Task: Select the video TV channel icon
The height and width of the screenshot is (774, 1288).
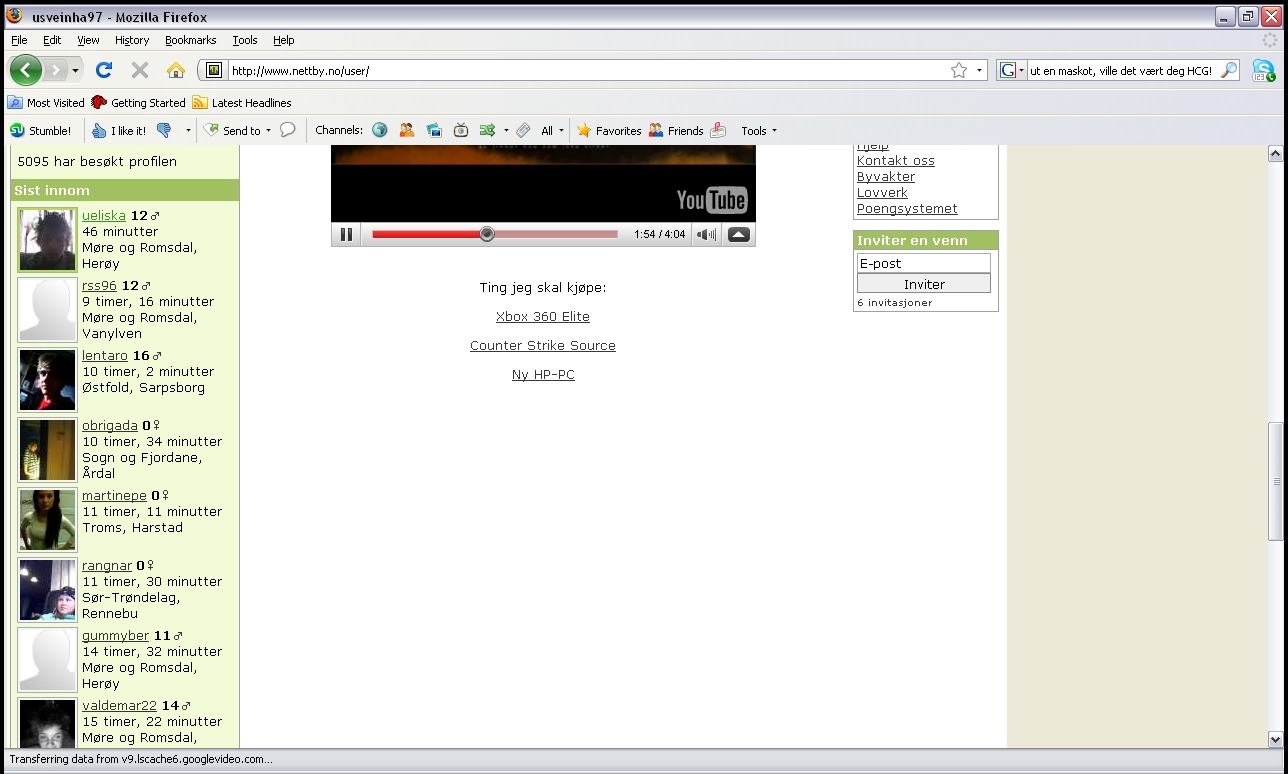Action: point(461,130)
